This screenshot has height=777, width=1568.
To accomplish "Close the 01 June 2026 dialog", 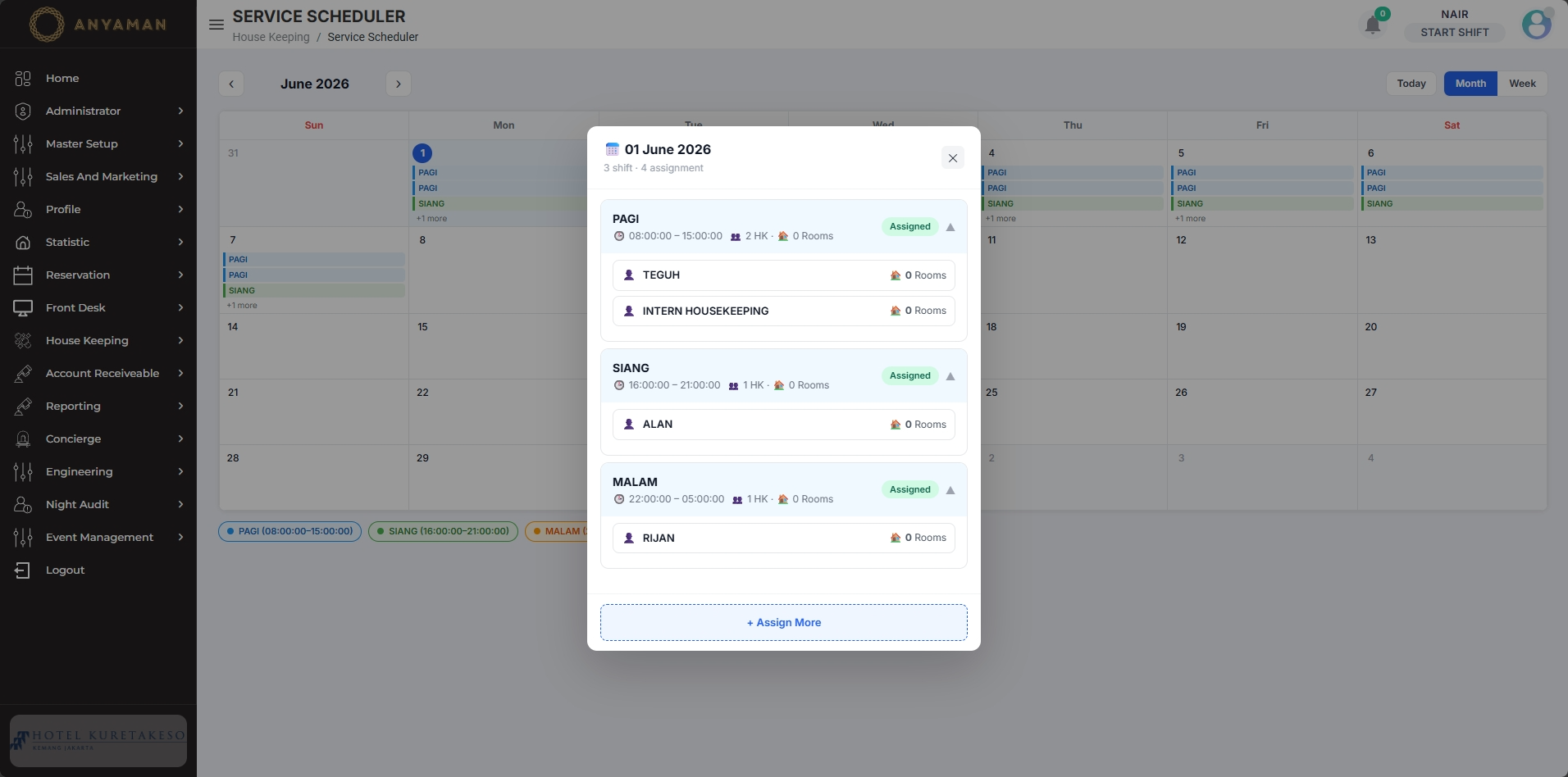I will pyautogui.click(x=952, y=158).
